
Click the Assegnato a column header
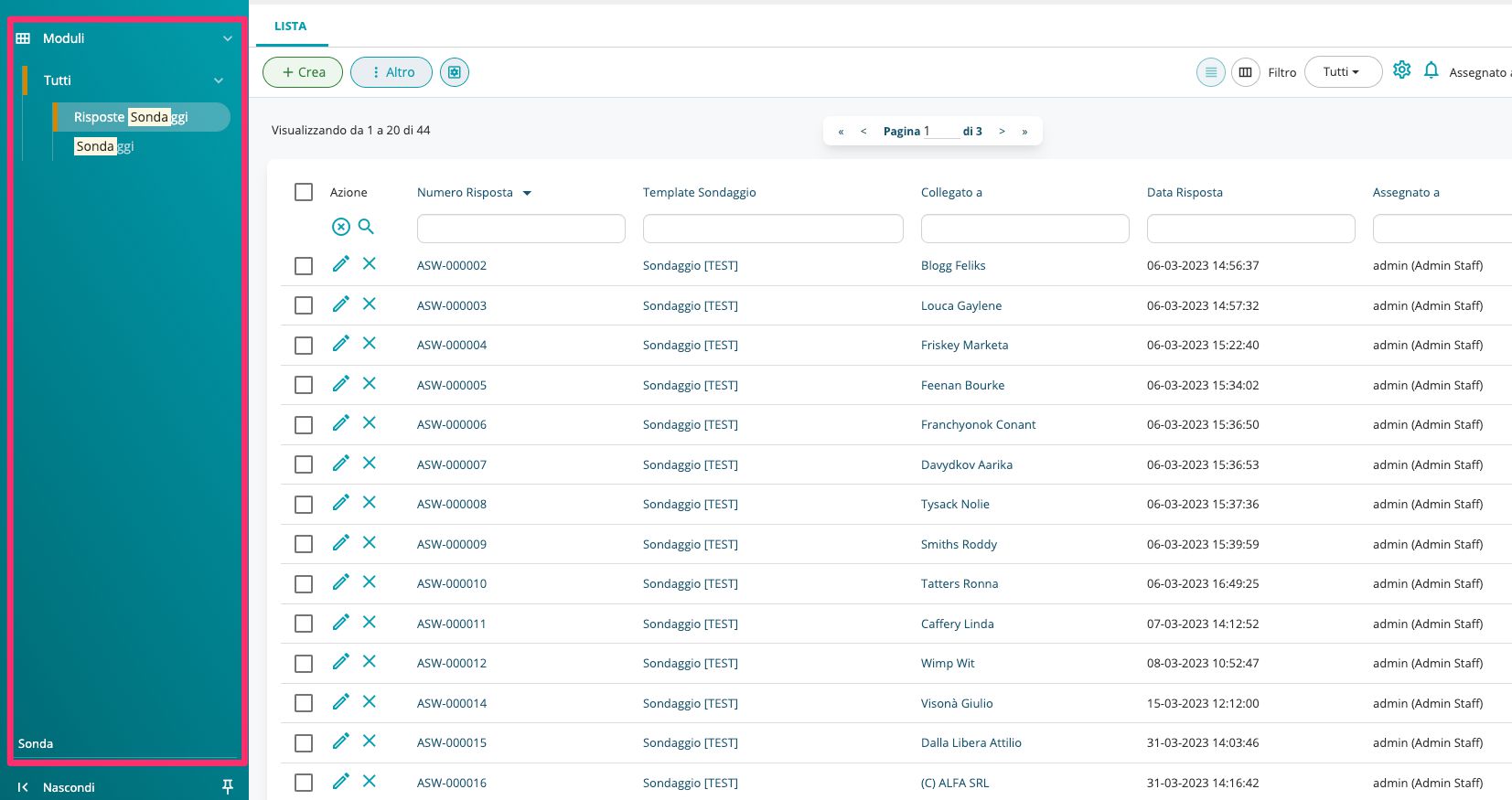tap(1406, 192)
